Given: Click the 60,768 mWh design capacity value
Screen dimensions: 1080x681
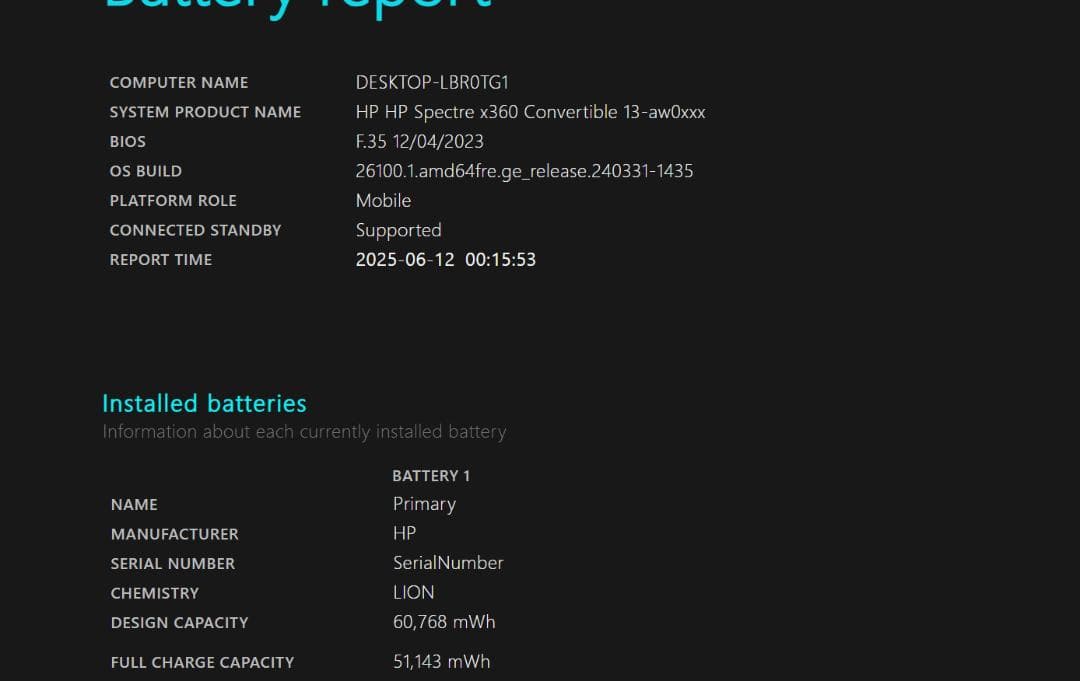Looking at the screenshot, I should pyautogui.click(x=443, y=622).
